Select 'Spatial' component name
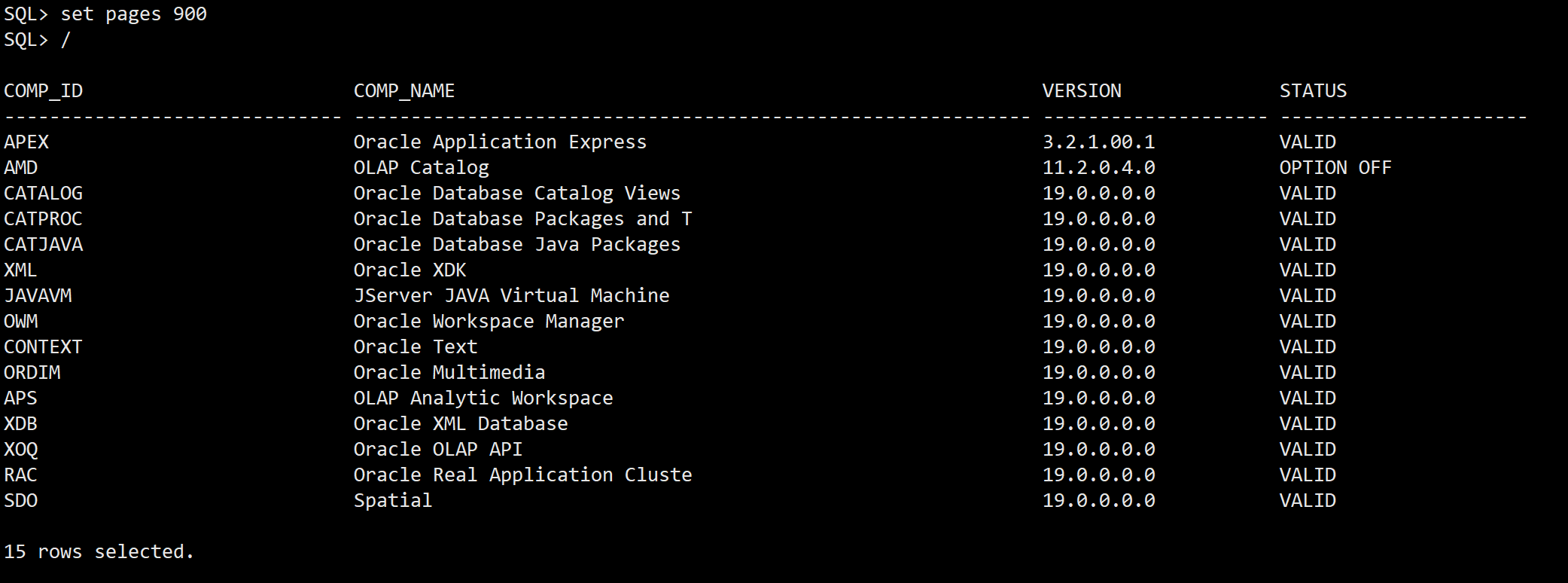 (393, 501)
